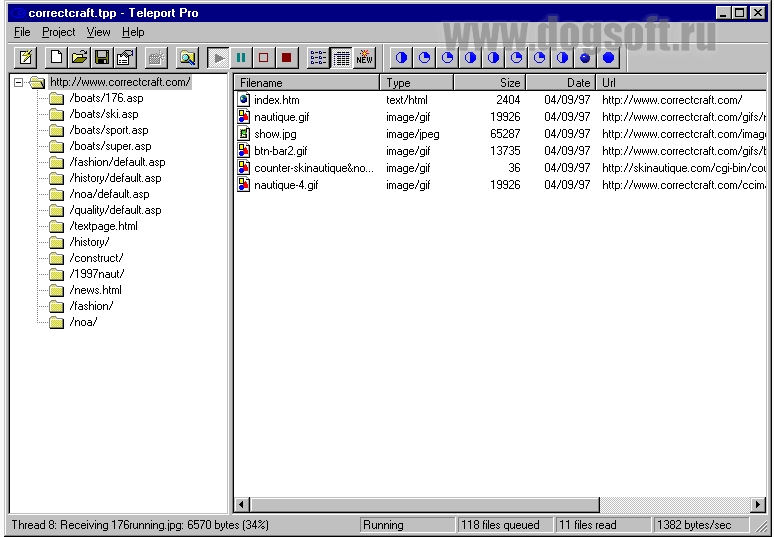Click the btn-bar2.gif file icon
This screenshot has height=537, width=774.
coord(244,151)
